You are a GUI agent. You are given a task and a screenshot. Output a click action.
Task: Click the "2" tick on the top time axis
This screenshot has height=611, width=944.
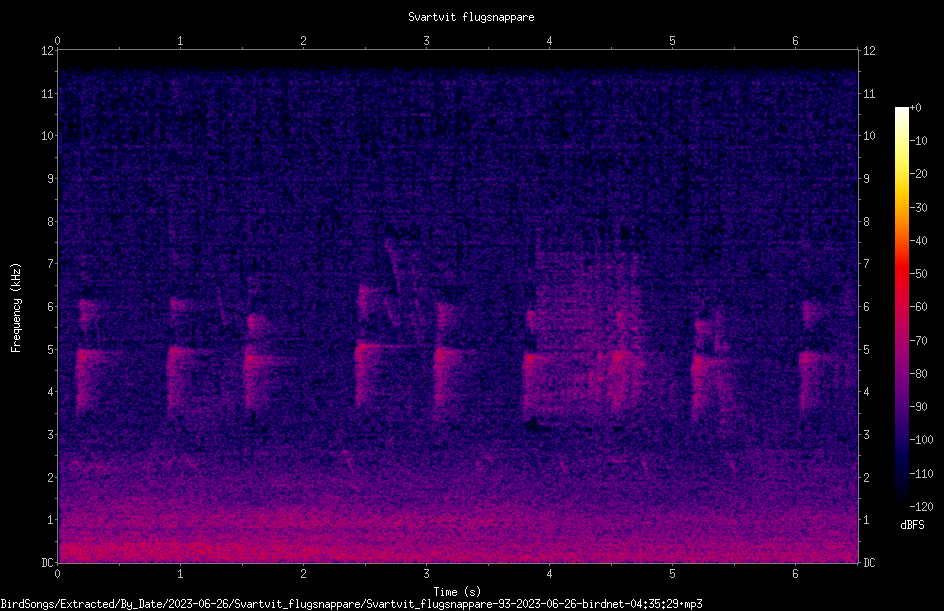(x=303, y=41)
